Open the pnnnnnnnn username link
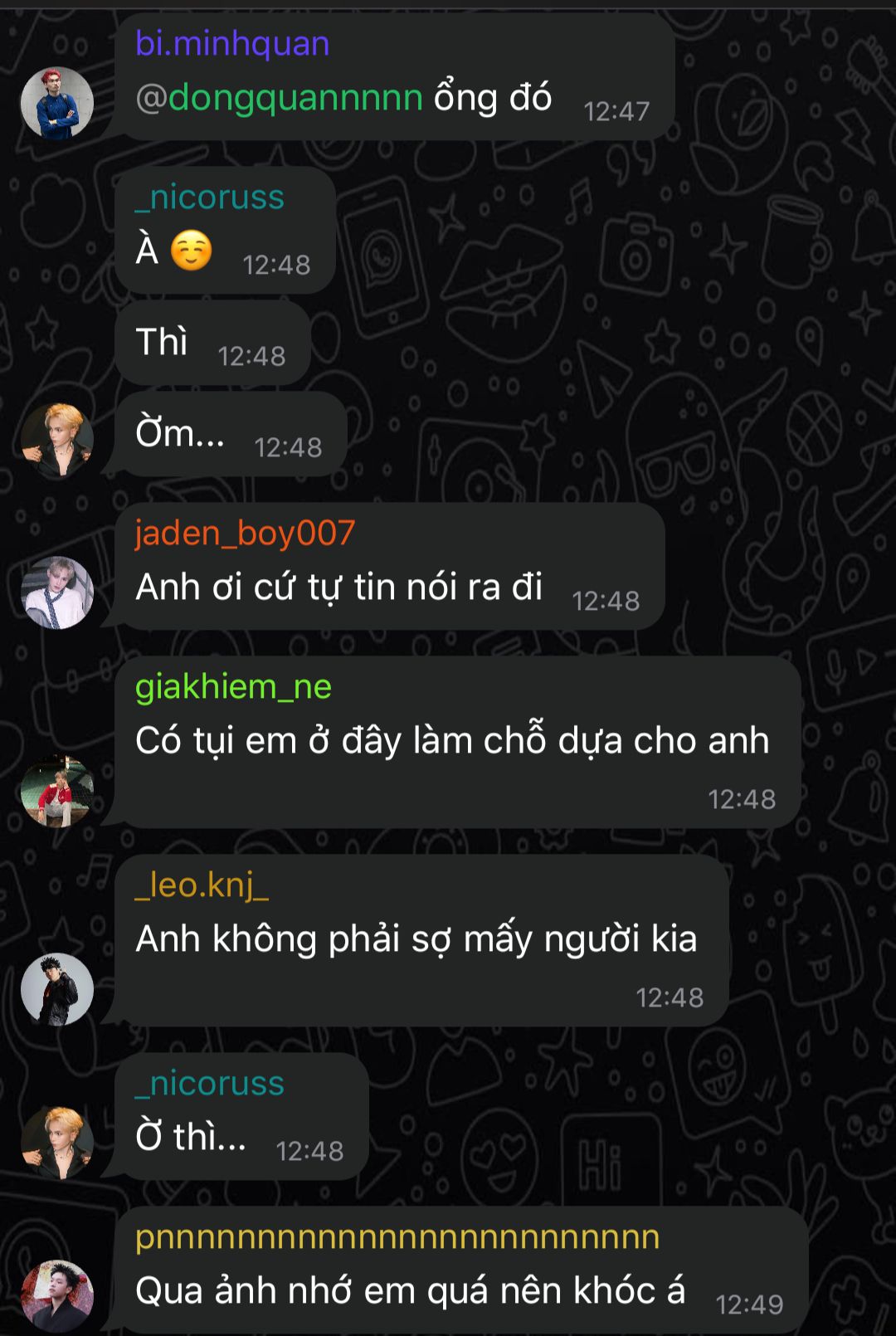This screenshot has height=1336, width=896. click(x=397, y=1237)
